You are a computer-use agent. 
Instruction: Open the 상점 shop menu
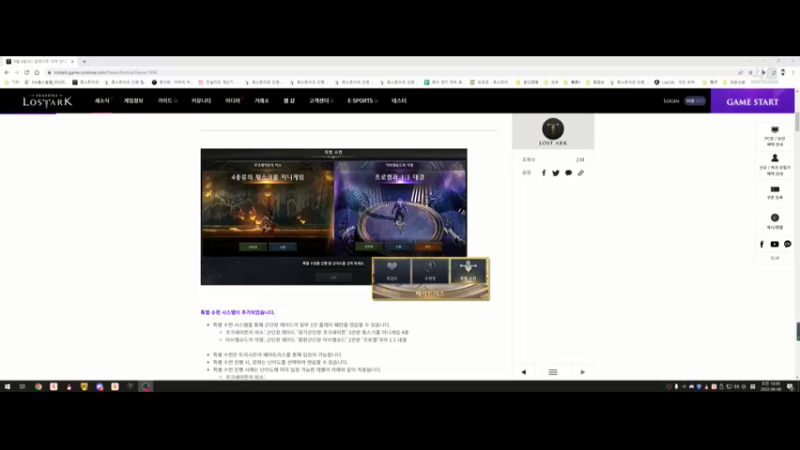coord(289,101)
